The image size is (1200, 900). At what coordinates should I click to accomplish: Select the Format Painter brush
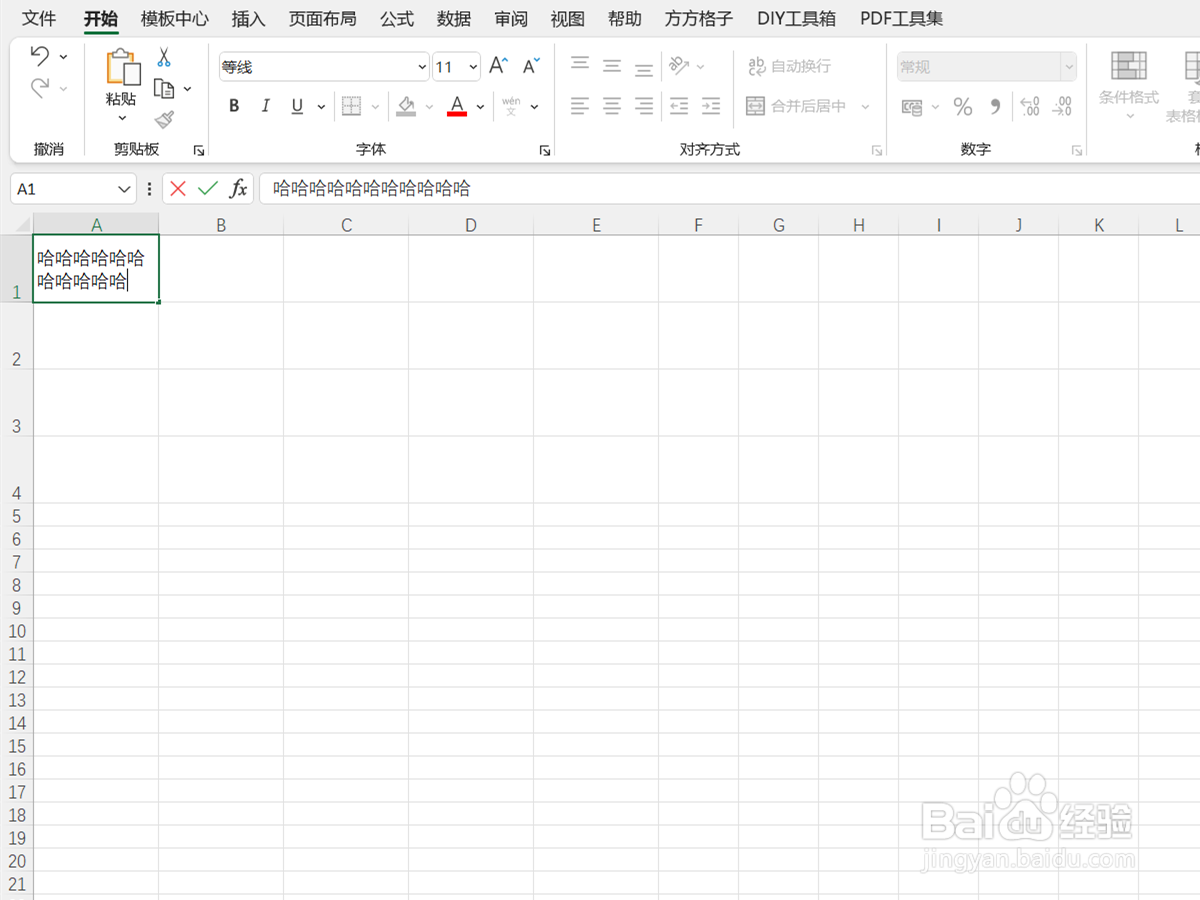tap(164, 120)
